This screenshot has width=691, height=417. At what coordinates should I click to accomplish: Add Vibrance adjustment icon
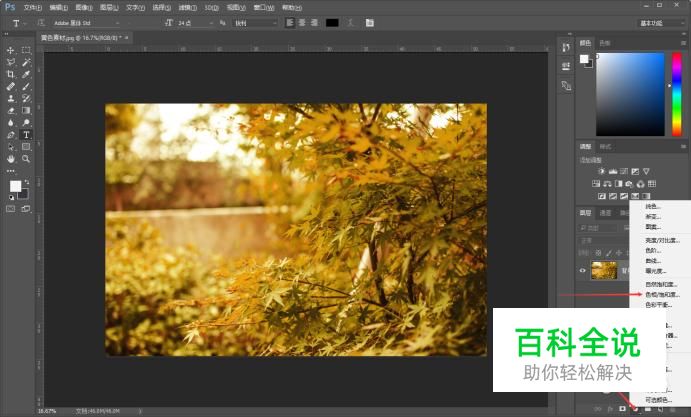click(646, 171)
